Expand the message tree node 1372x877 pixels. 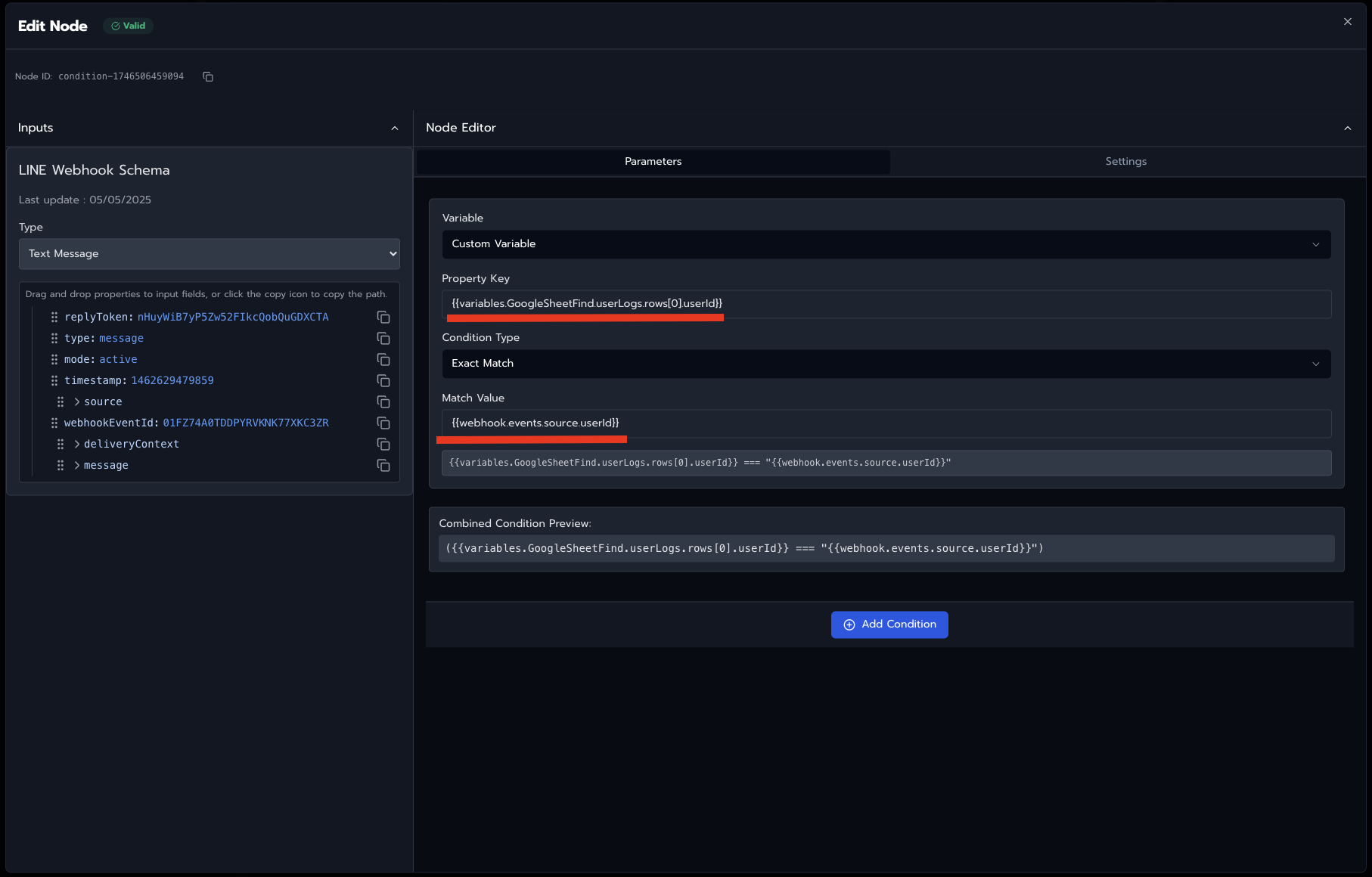tap(77, 465)
